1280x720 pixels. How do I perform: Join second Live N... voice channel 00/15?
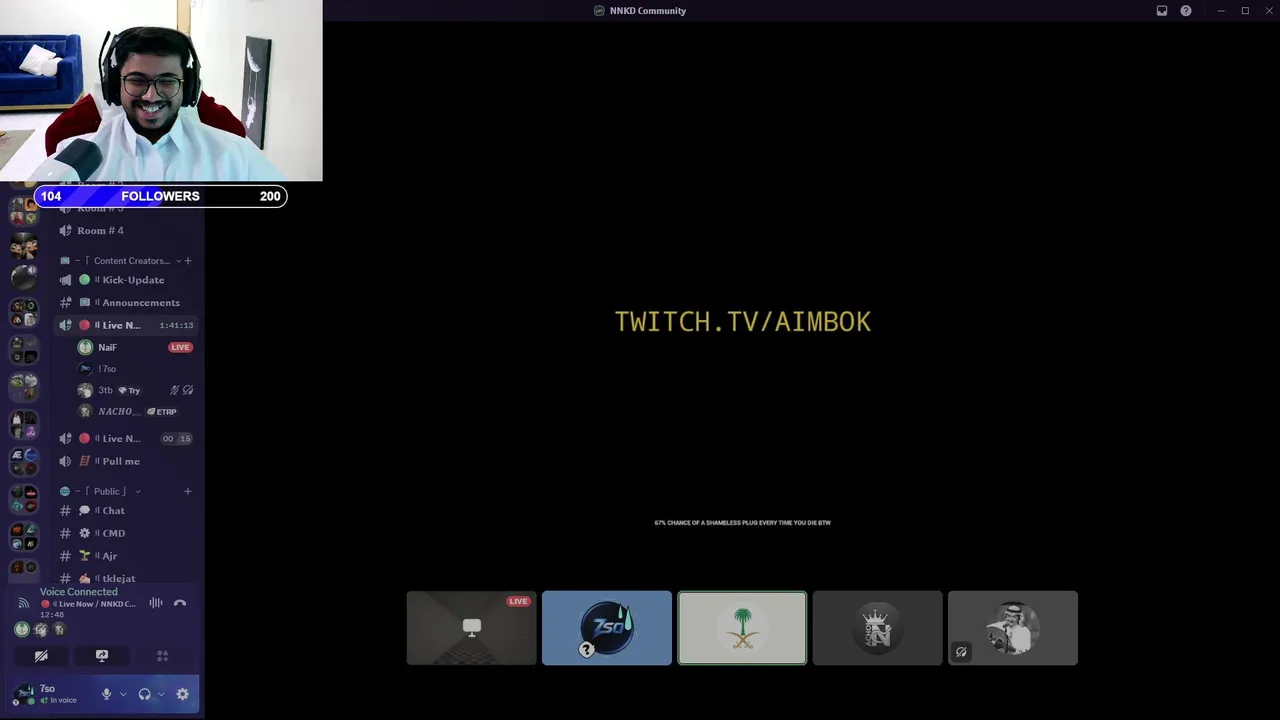click(x=126, y=438)
